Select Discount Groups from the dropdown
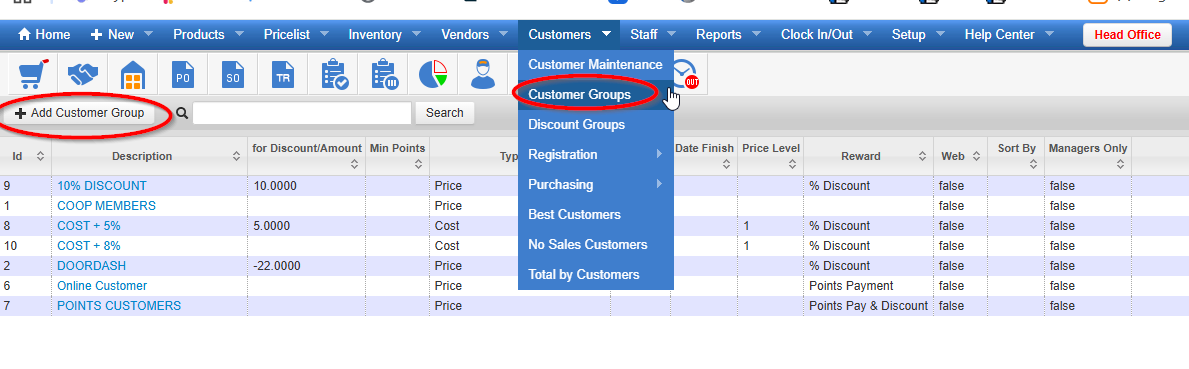Viewport: 1189px width, 369px height. [595, 124]
